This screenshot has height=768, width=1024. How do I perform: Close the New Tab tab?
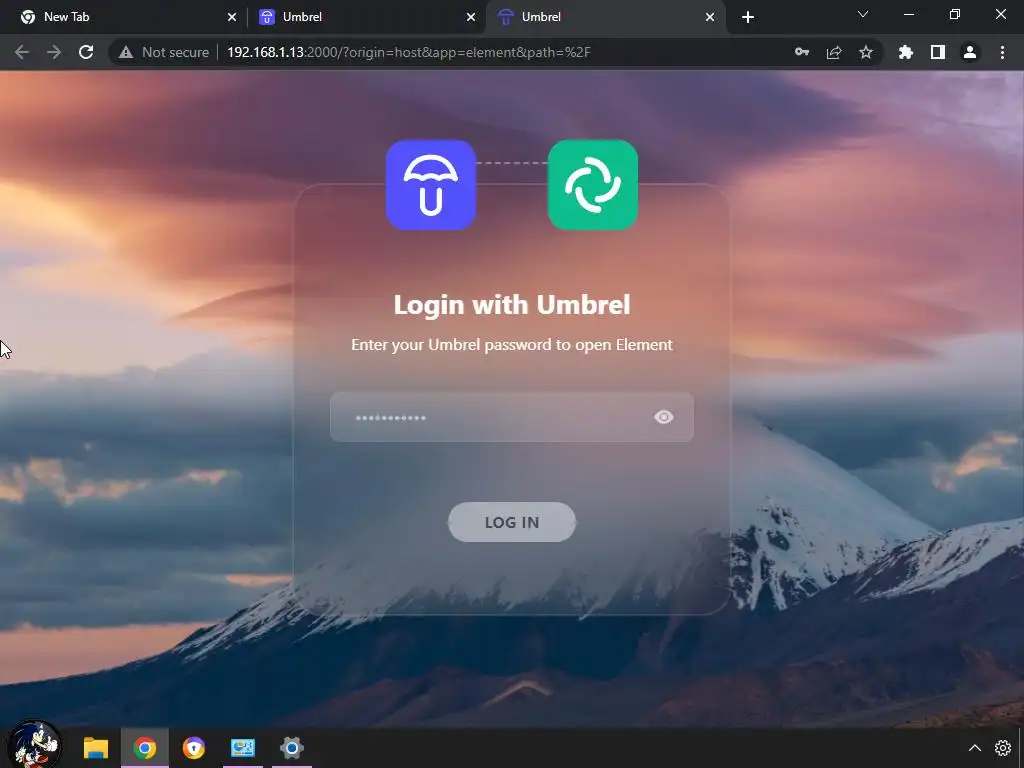point(232,17)
